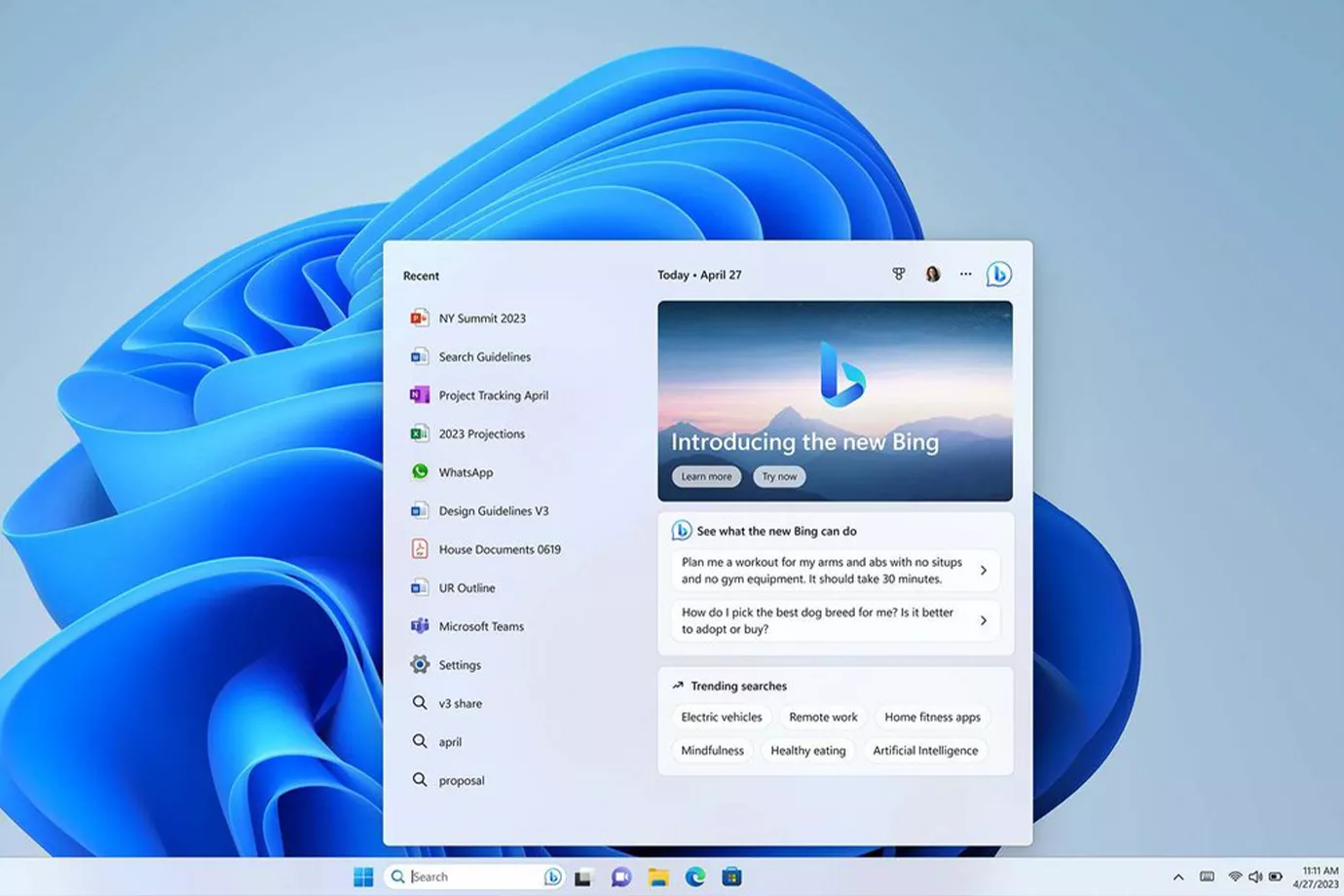Image resolution: width=1344 pixels, height=896 pixels.
Task: Open Wi-Fi network settings in tray
Action: [1235, 877]
